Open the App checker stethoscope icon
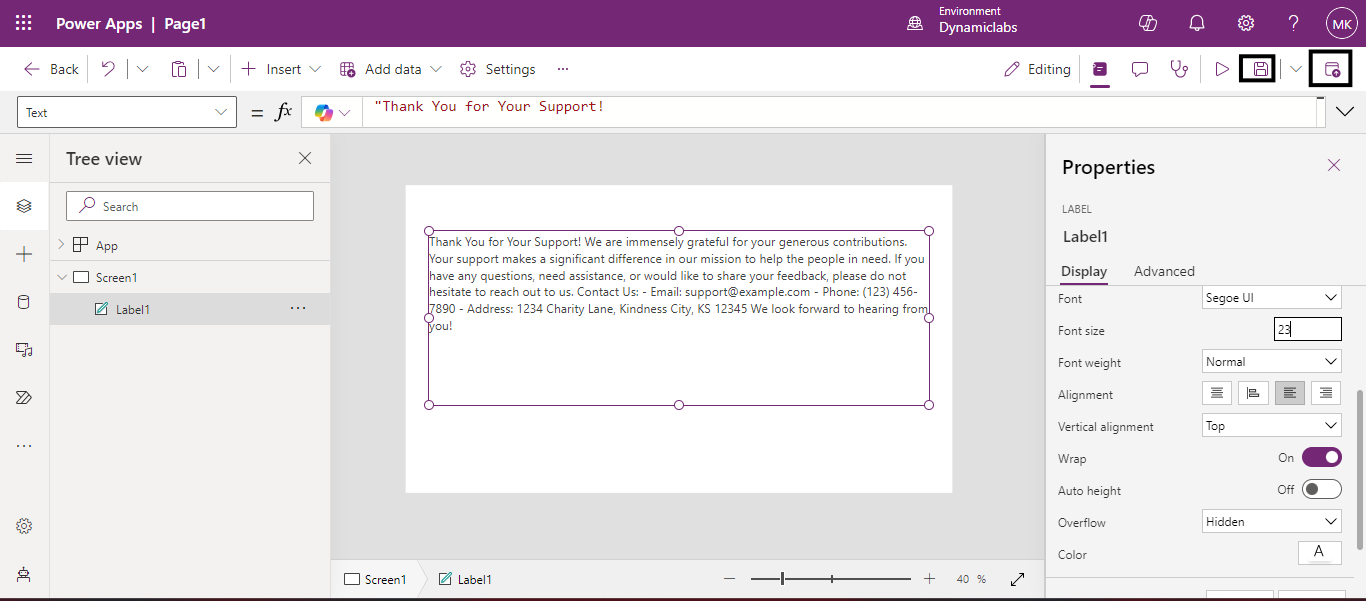This screenshot has height=601, width=1366. coord(1180,69)
